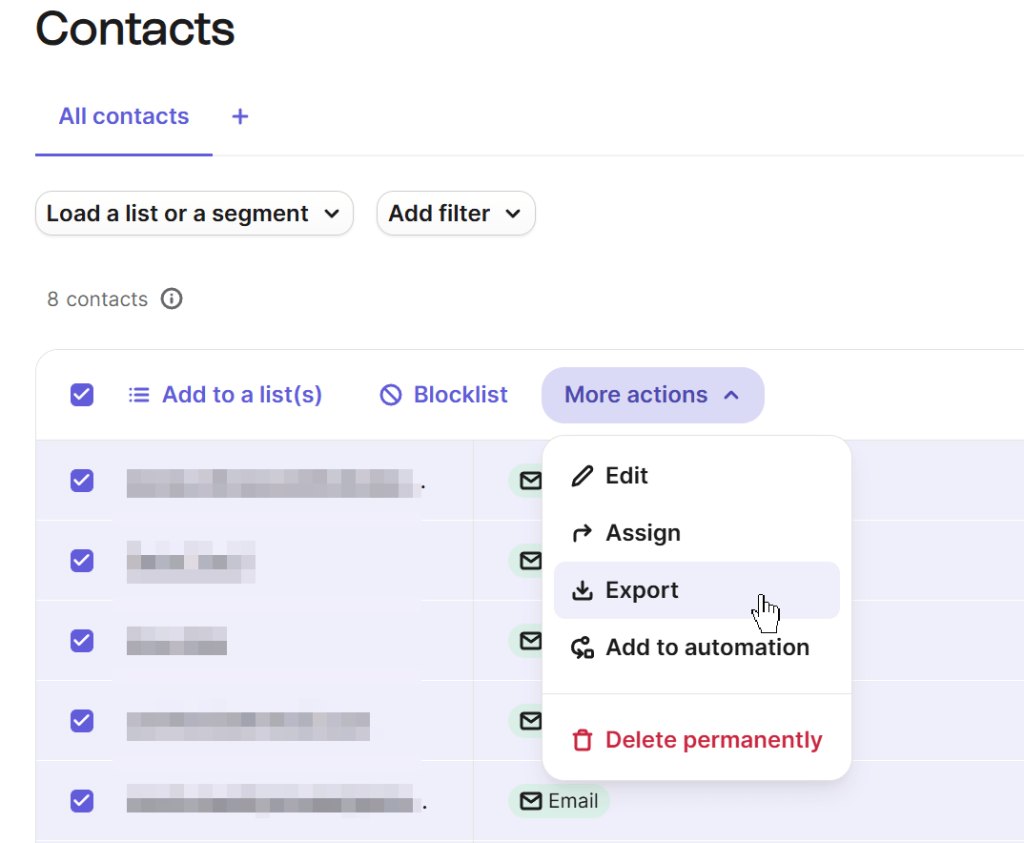Click the Add to a list(s) link
The height and width of the screenshot is (843, 1024).
242,395
